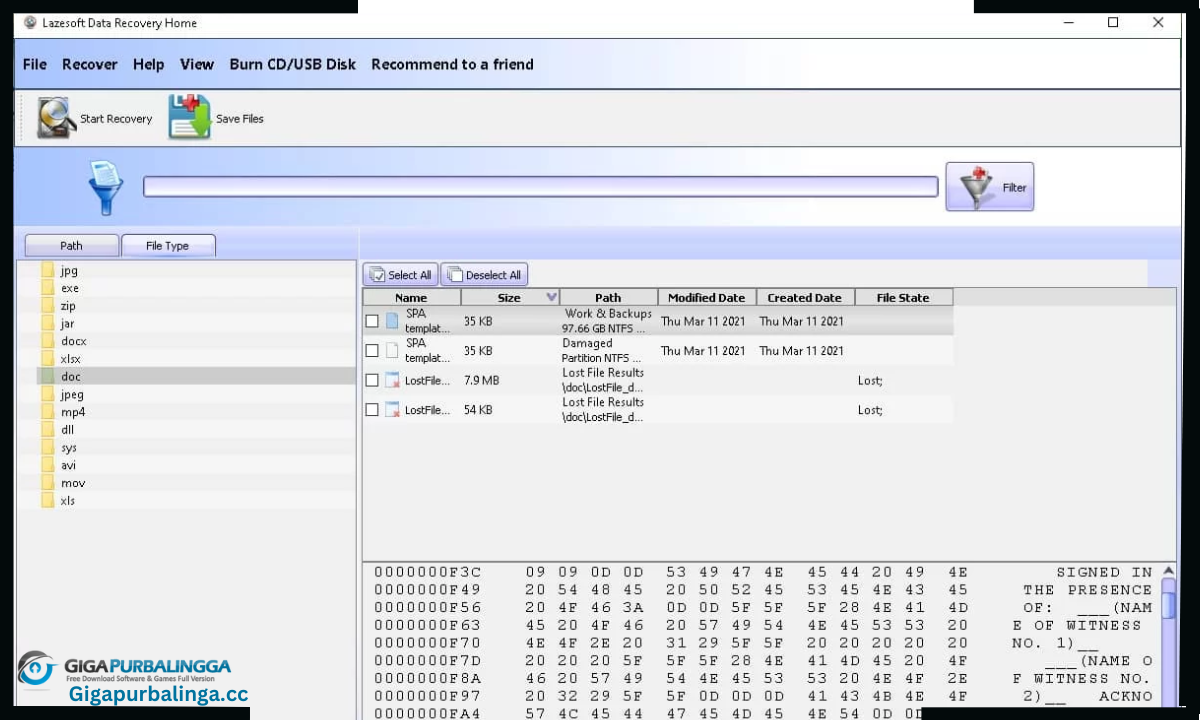
Task: Click the '54 KB' size cell
Action: (478, 410)
